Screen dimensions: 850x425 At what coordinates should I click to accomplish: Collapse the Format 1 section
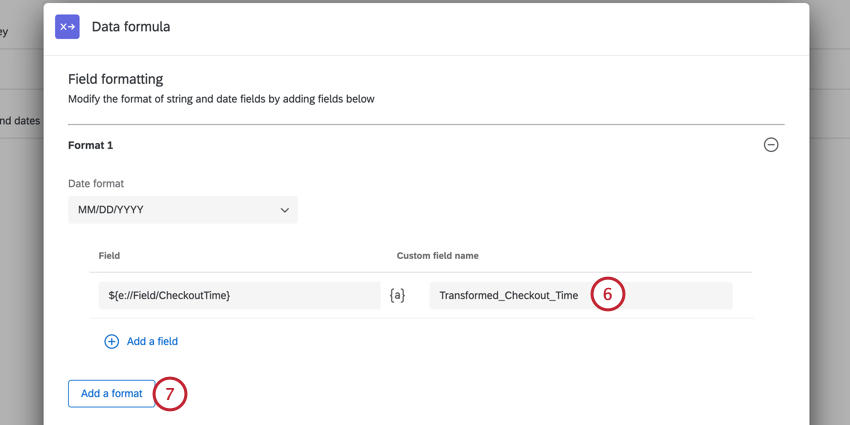(771, 145)
